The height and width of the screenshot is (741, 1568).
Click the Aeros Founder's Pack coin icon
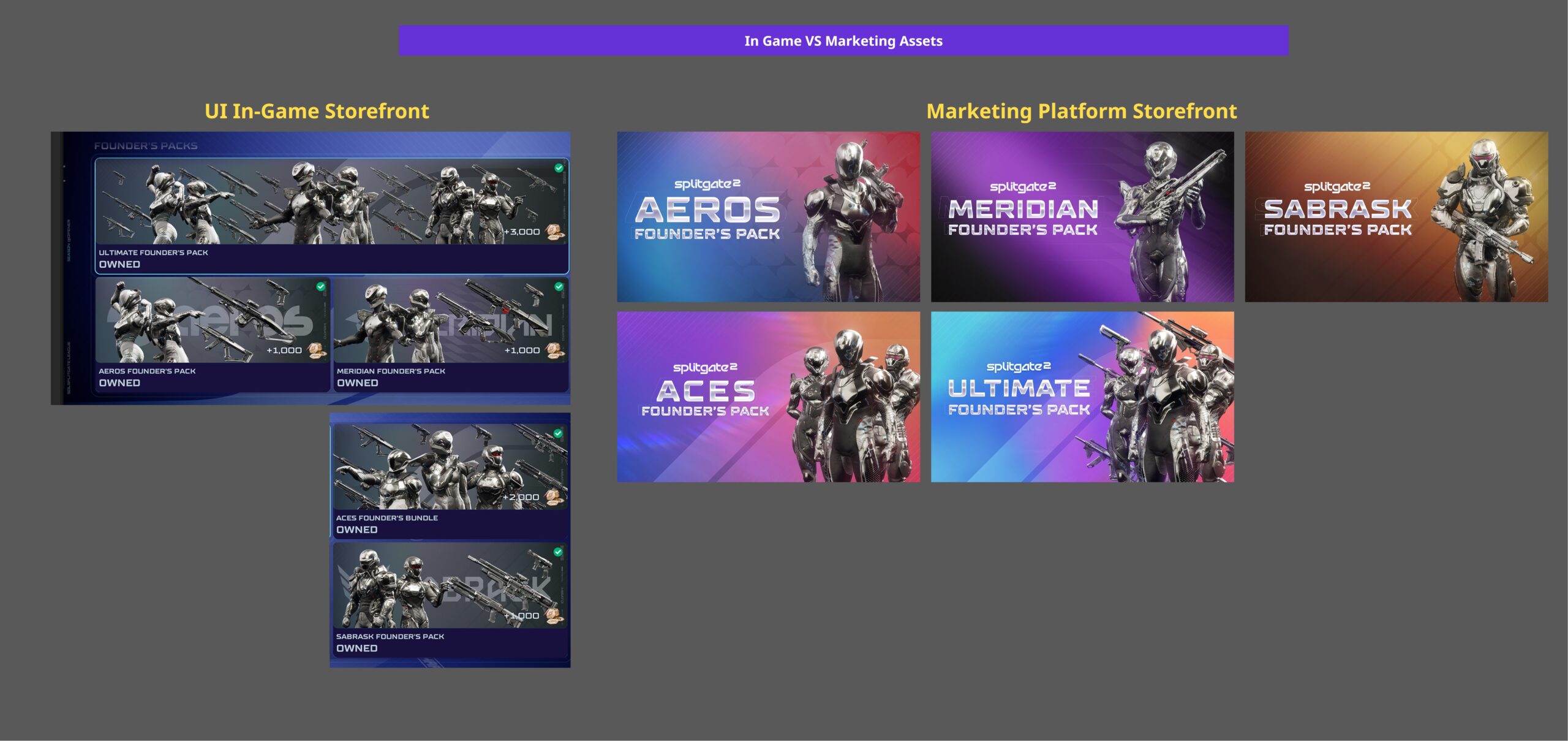(x=317, y=351)
